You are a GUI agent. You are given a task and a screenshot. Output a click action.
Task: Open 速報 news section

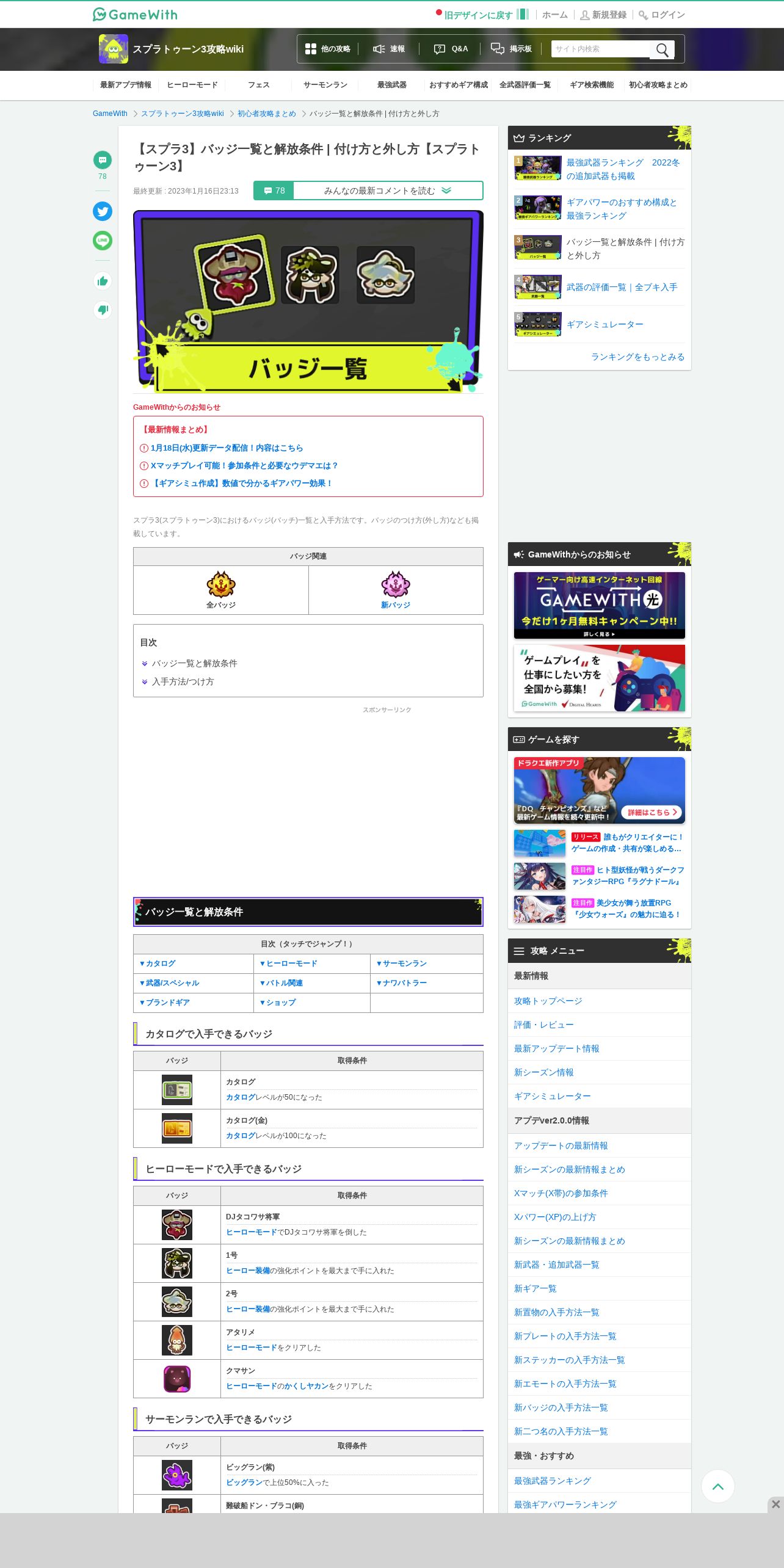pos(389,49)
